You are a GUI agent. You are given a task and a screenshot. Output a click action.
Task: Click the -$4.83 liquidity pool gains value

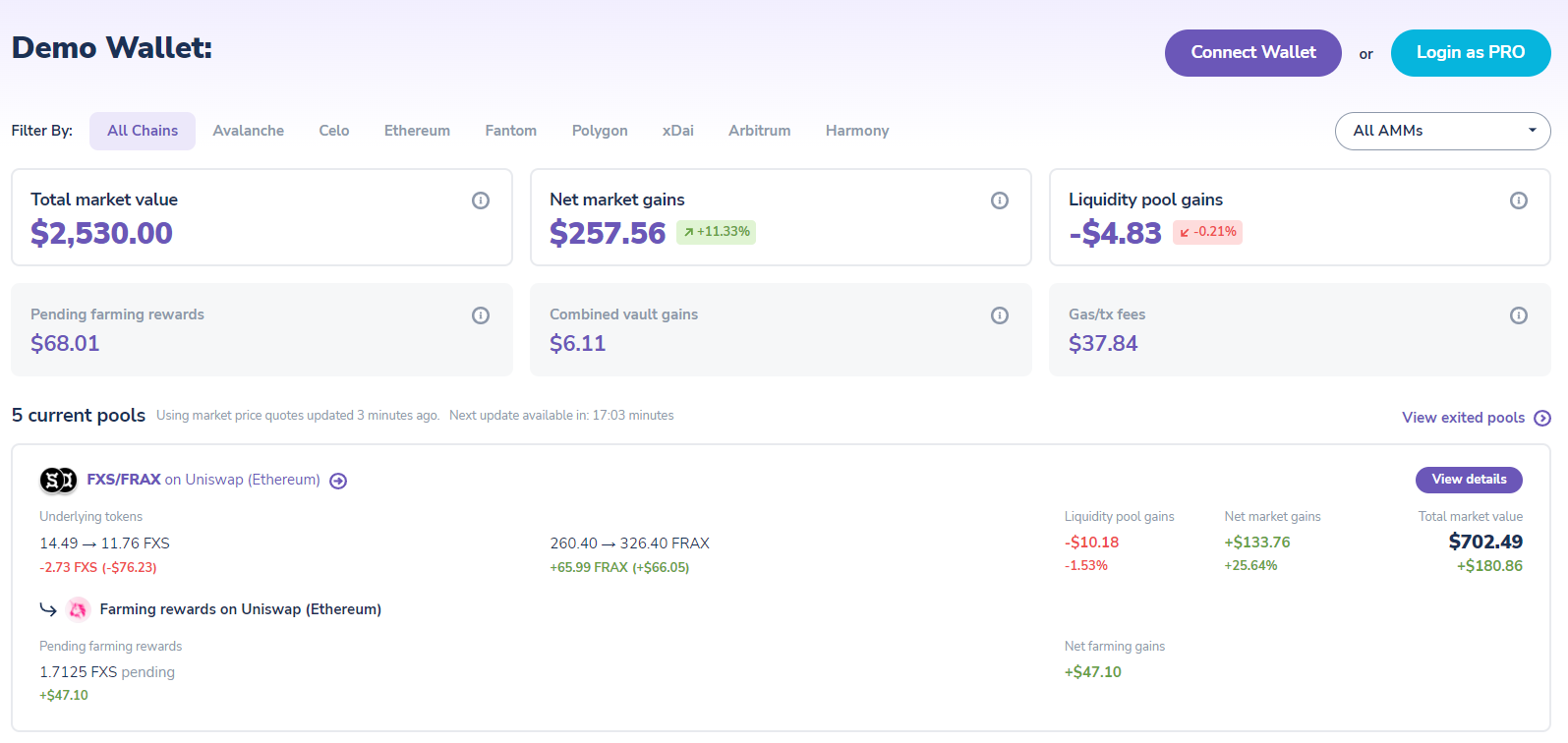pos(1115,233)
